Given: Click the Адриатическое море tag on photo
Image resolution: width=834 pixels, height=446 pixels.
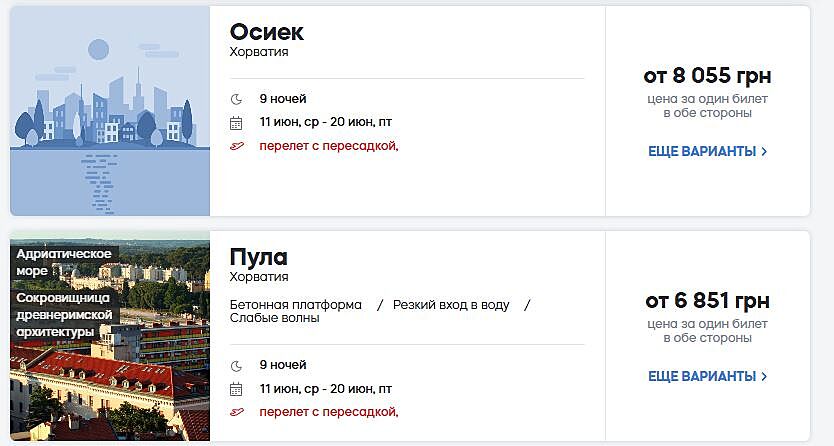Looking at the screenshot, I should pyautogui.click(x=61, y=262).
